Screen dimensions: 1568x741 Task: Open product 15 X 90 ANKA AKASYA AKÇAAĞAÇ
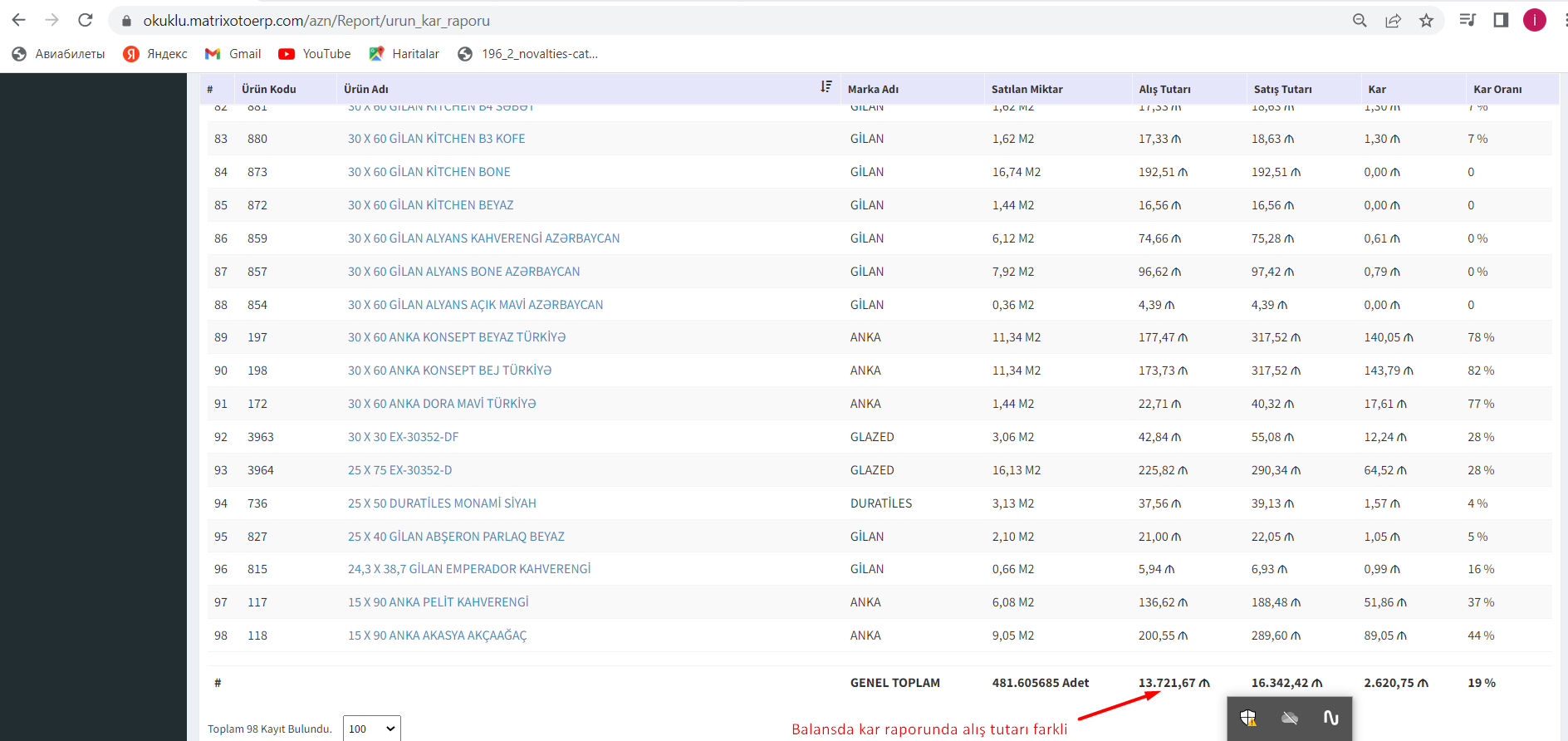pos(437,635)
